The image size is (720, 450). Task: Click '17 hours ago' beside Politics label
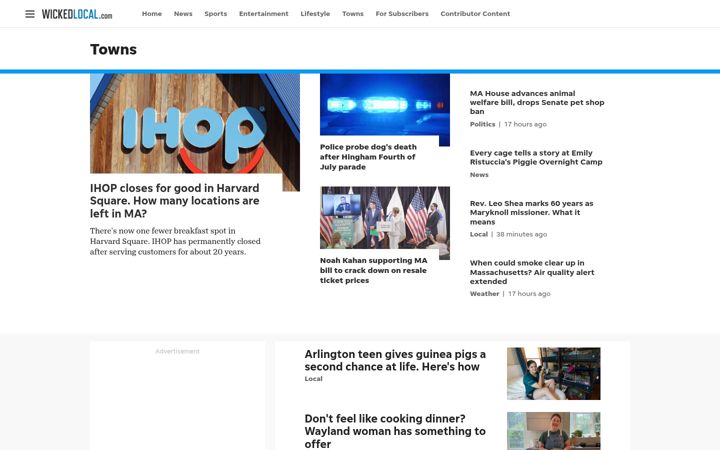[x=525, y=124]
